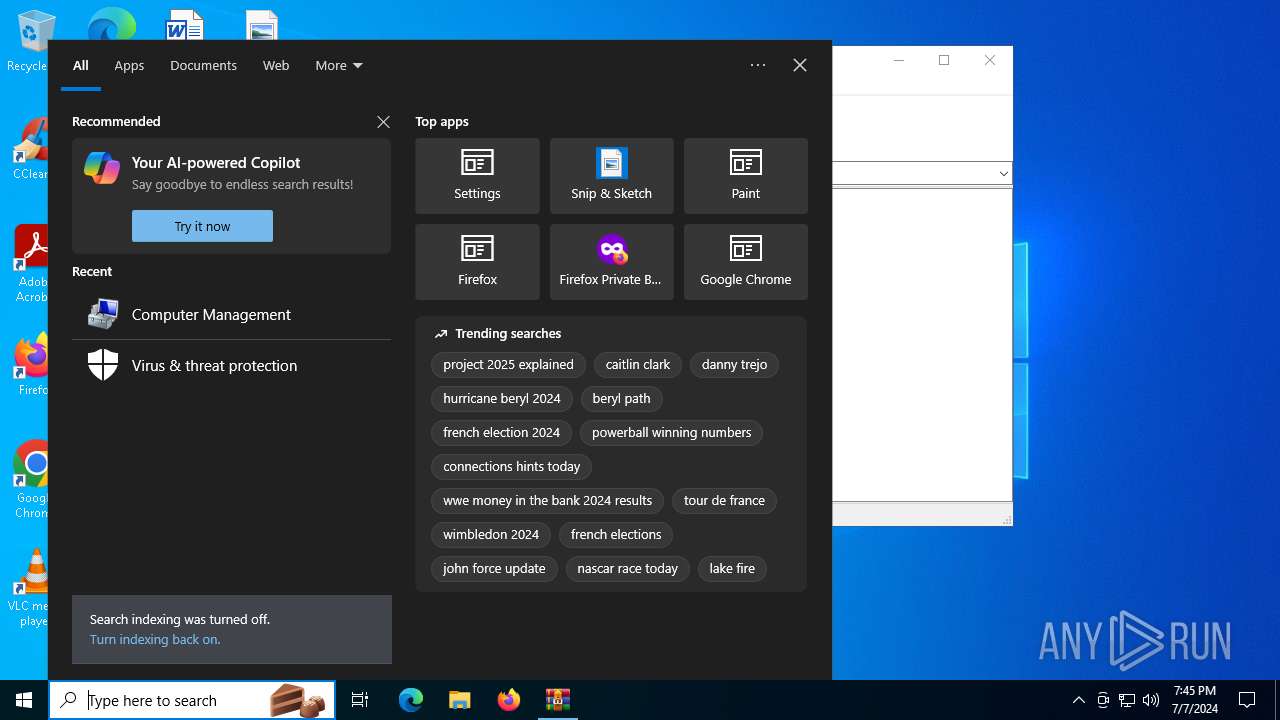Select the 'nascar race today' chip
Screen dimensions: 1280x720
[x=627, y=568]
